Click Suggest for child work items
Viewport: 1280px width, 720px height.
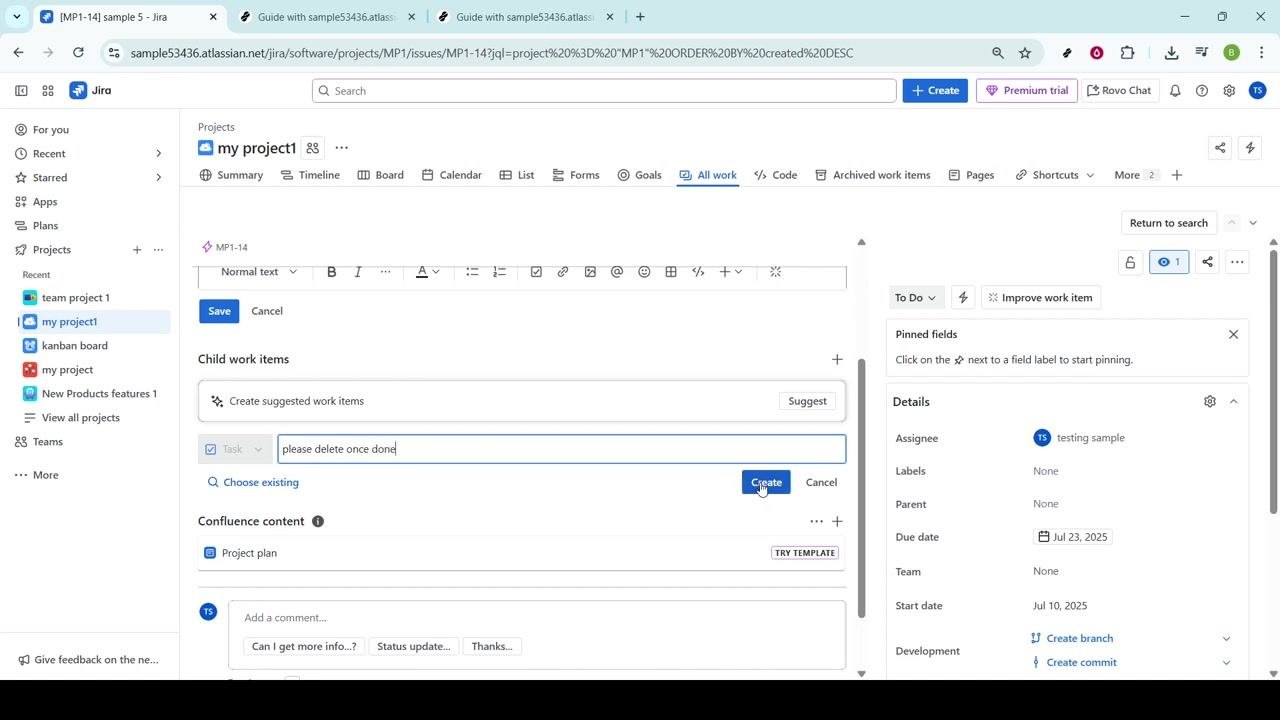807,401
